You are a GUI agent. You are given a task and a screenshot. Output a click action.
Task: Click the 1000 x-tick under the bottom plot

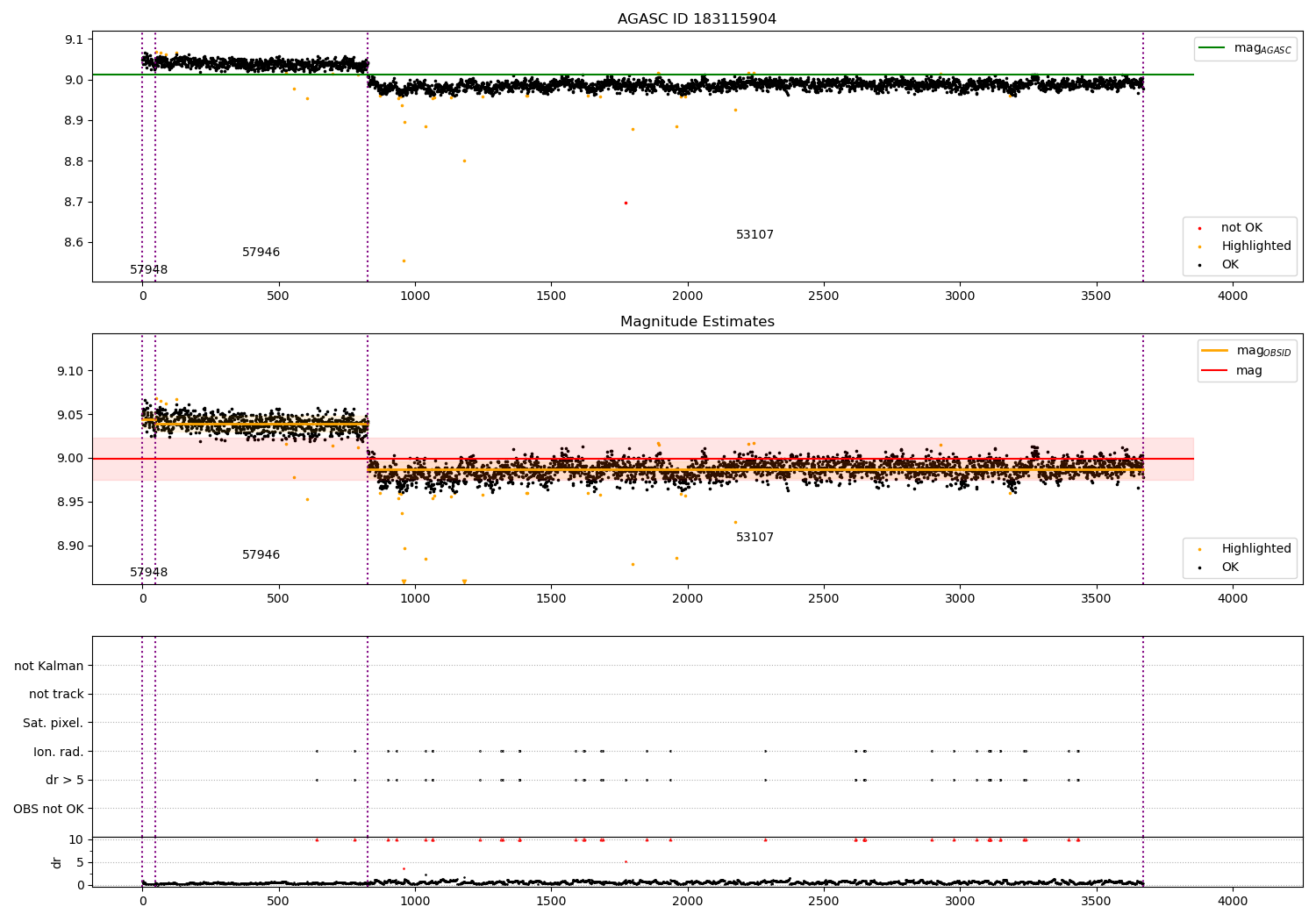pos(415,902)
